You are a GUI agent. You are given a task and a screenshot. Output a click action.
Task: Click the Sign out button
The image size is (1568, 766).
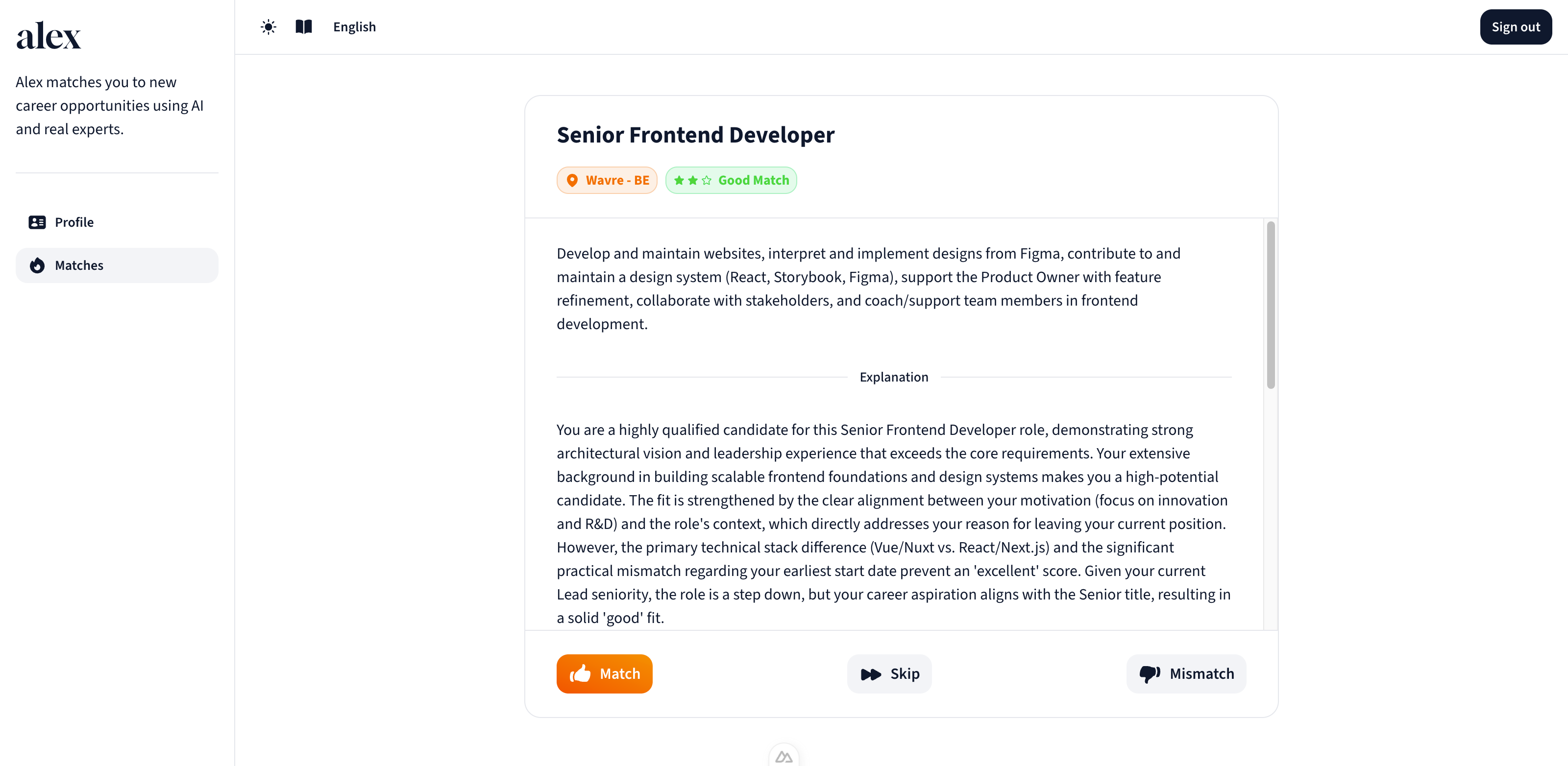pos(1515,27)
